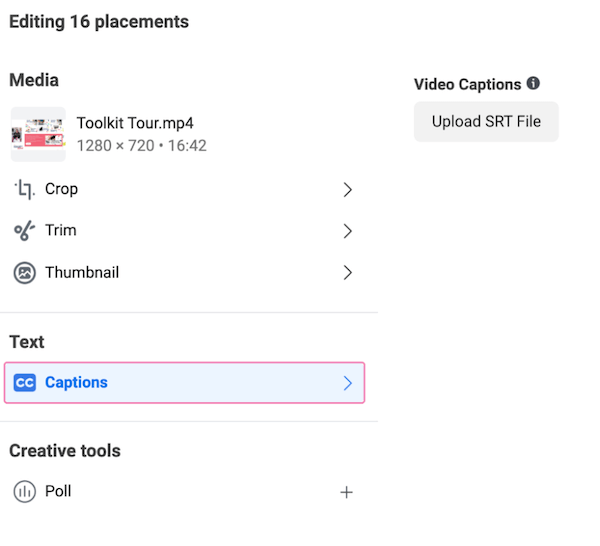
Task: Click the Video Captions heading text
Action: pyautogui.click(x=468, y=84)
